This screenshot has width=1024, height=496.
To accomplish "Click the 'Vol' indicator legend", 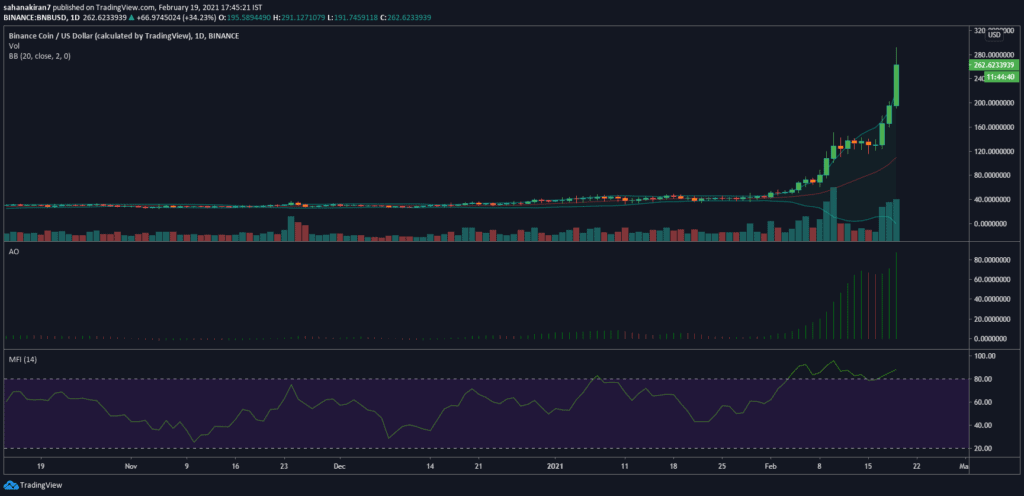I will [13, 46].
